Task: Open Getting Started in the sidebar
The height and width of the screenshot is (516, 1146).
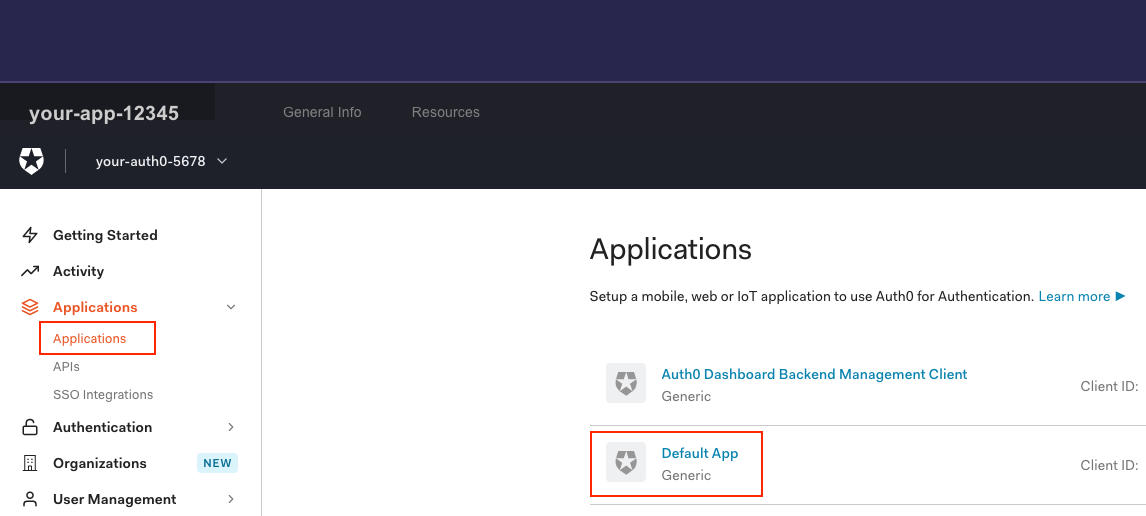Action: pyautogui.click(x=105, y=235)
